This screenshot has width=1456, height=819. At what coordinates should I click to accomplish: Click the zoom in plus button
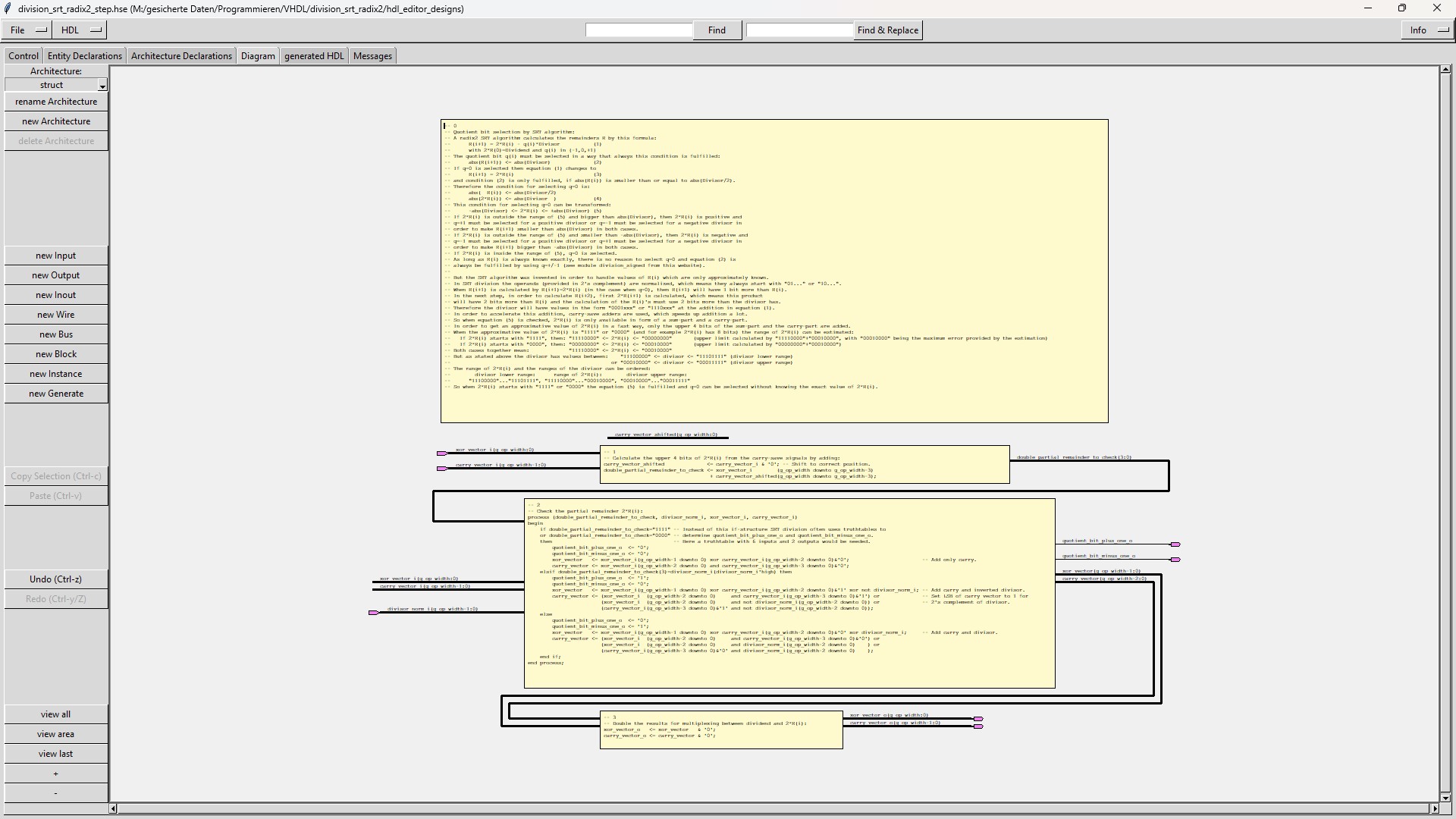coord(56,773)
